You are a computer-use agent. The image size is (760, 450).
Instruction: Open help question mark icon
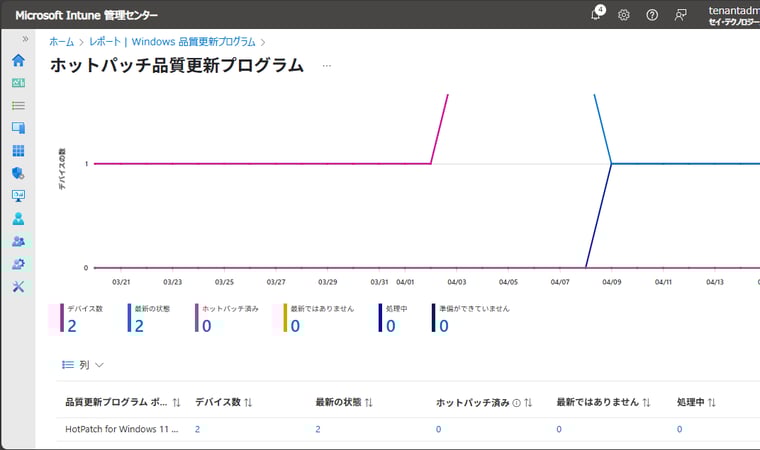pyautogui.click(x=652, y=15)
